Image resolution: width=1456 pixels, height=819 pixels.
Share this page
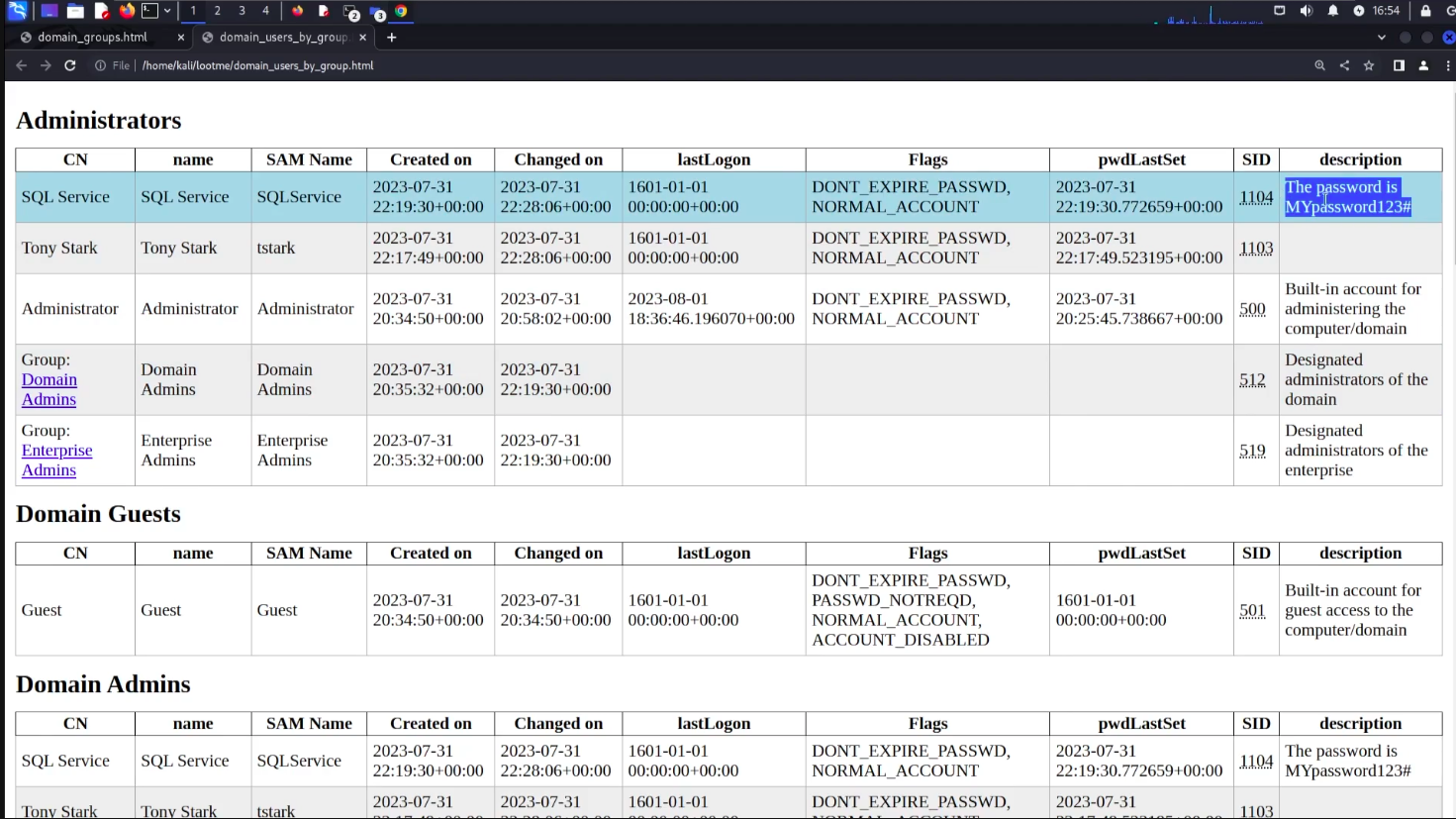coord(1344,65)
